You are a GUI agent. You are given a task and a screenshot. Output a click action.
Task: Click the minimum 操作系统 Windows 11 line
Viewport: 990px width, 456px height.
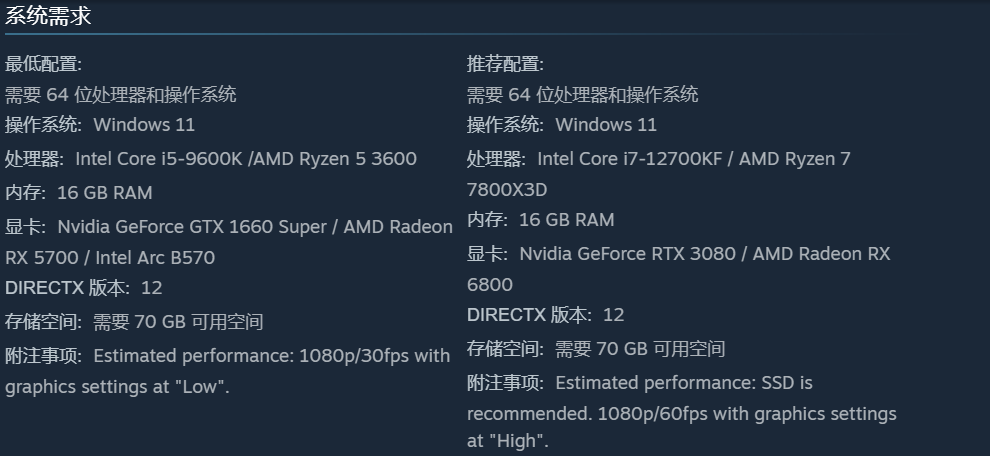100,125
